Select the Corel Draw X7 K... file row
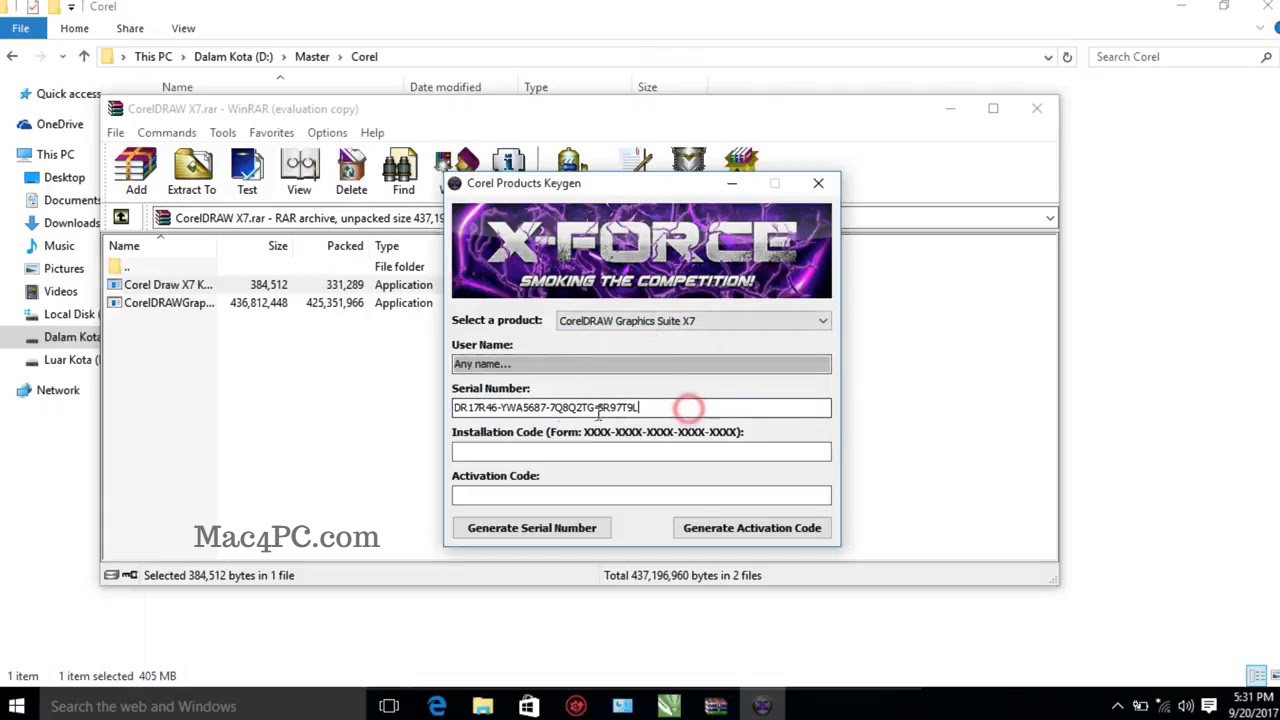This screenshot has width=1280, height=720. [x=272, y=285]
